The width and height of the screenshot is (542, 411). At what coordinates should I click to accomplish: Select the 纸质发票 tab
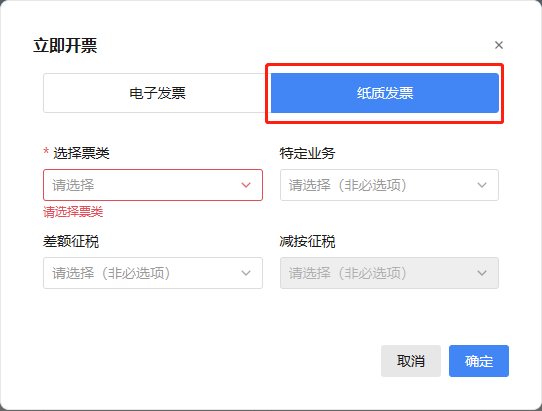coord(385,93)
